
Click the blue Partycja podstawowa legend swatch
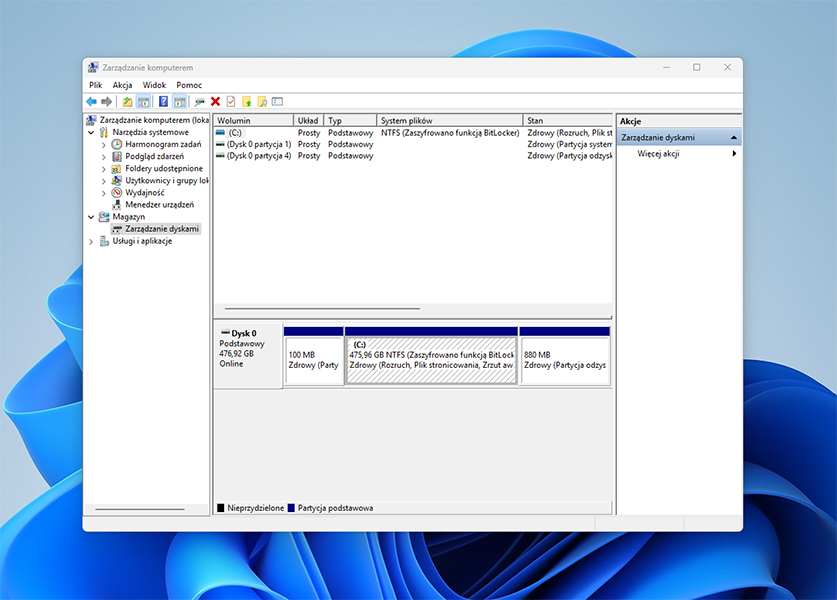[x=291, y=508]
